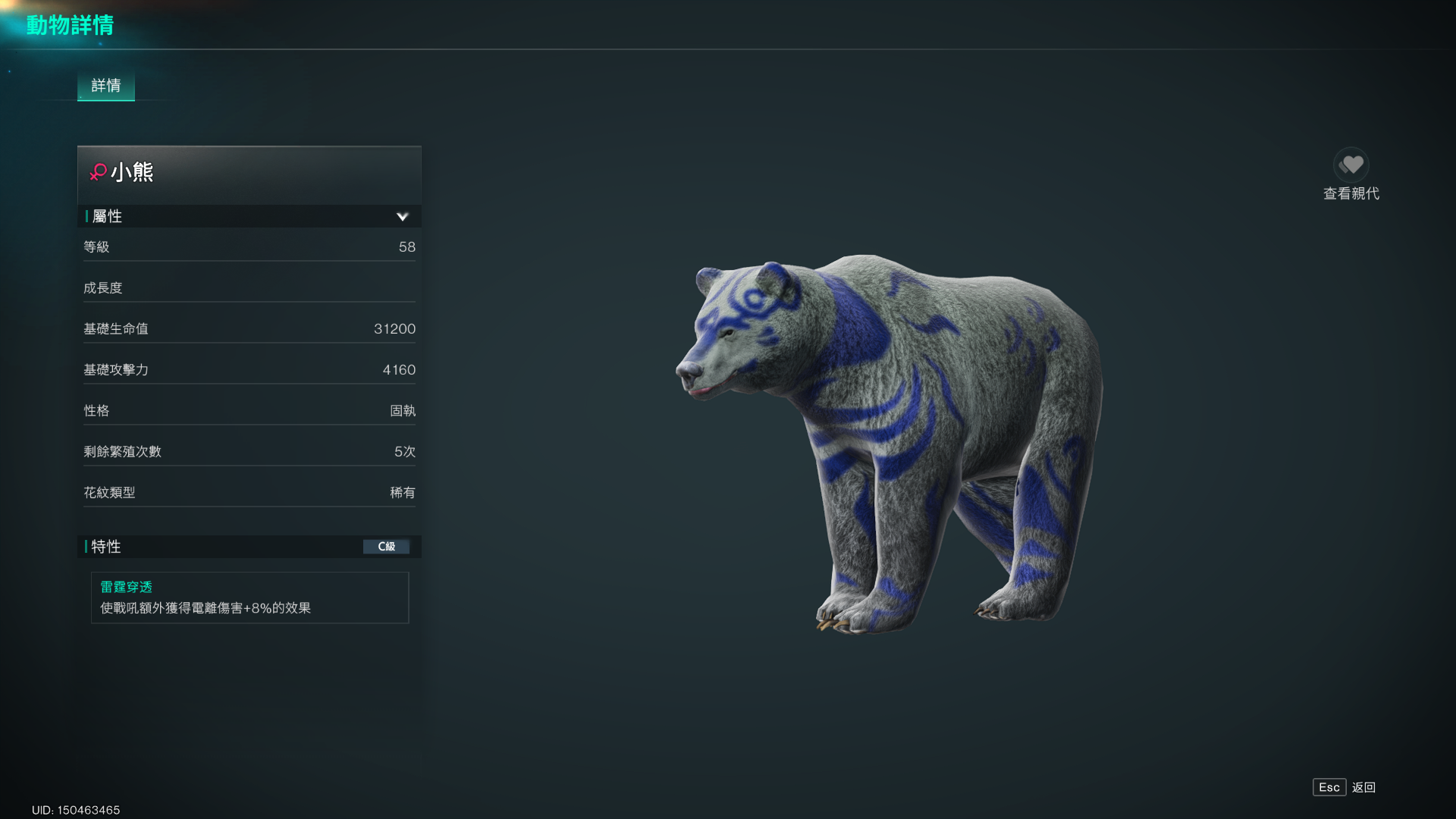
Task: Click the bear 3D model preview
Action: [x=889, y=444]
